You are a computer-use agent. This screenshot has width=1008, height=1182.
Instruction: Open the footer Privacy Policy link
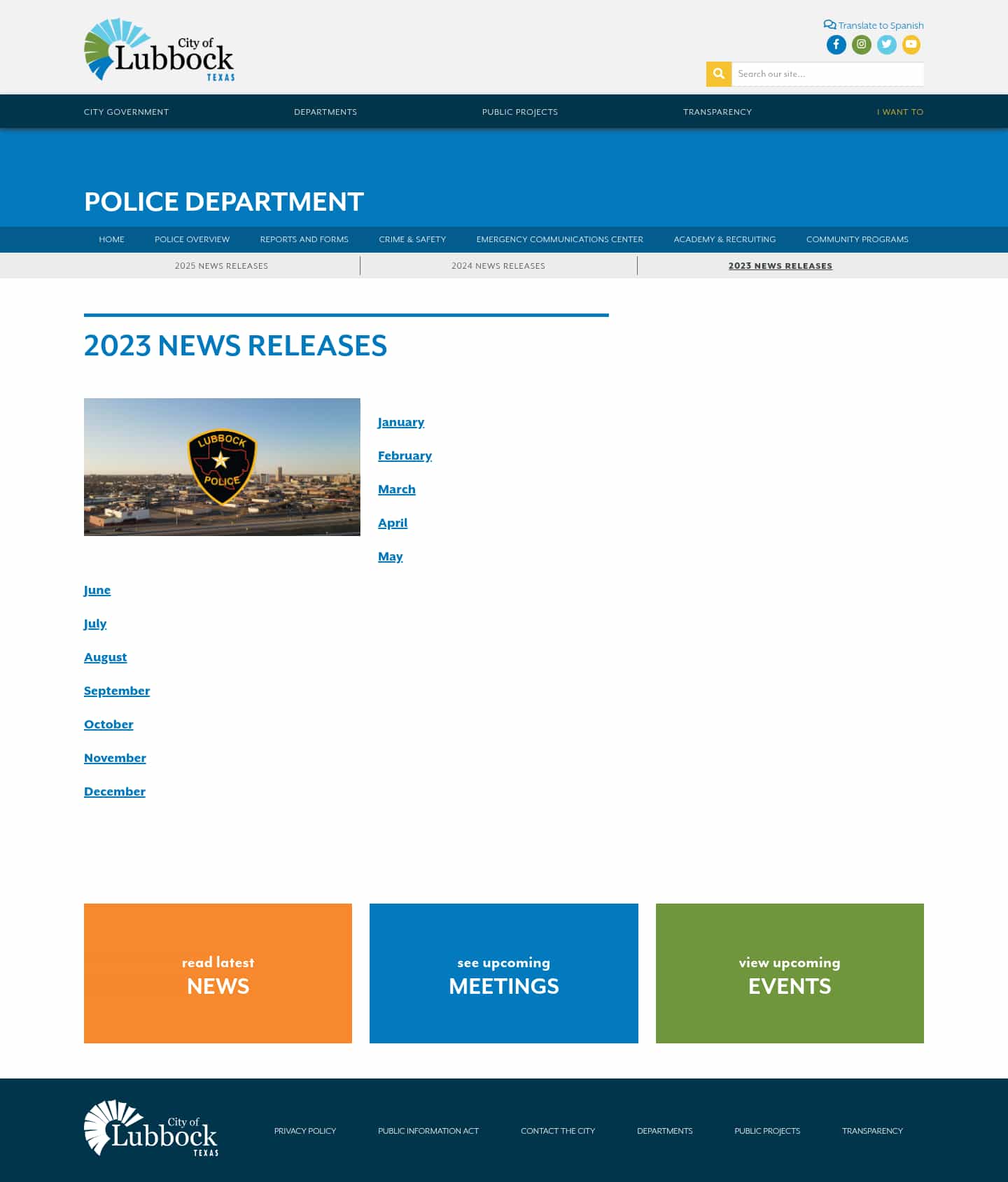pos(305,1131)
